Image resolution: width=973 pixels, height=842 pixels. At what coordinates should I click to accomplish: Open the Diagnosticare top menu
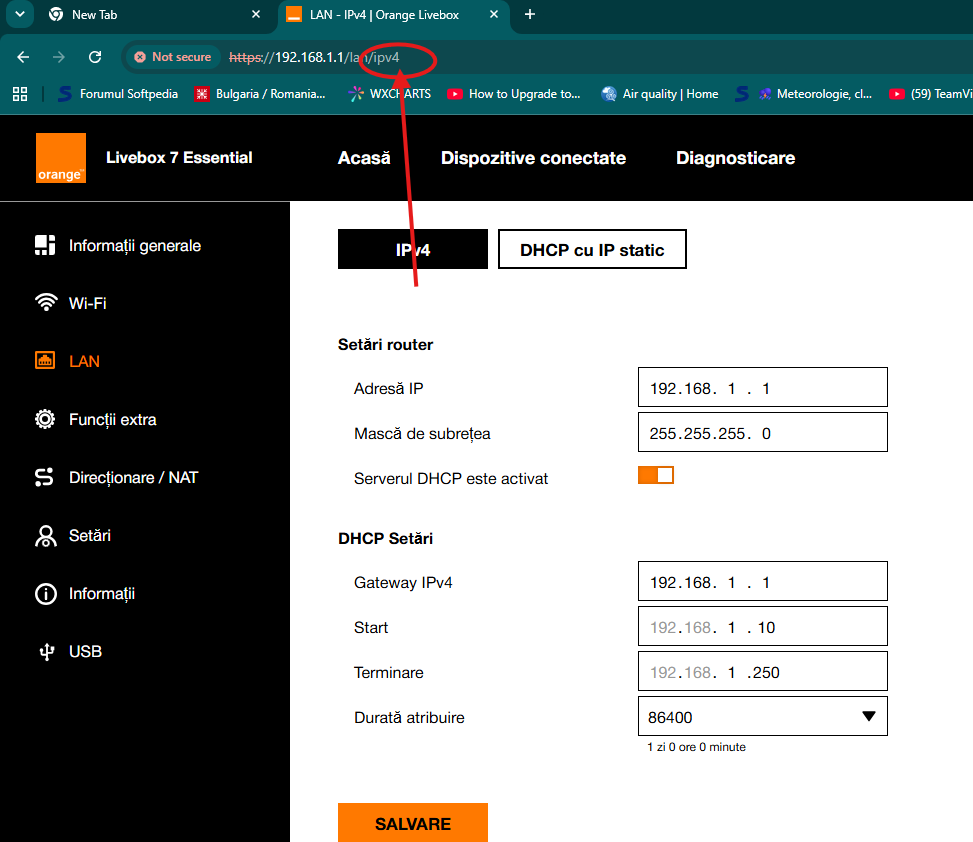[x=735, y=158]
